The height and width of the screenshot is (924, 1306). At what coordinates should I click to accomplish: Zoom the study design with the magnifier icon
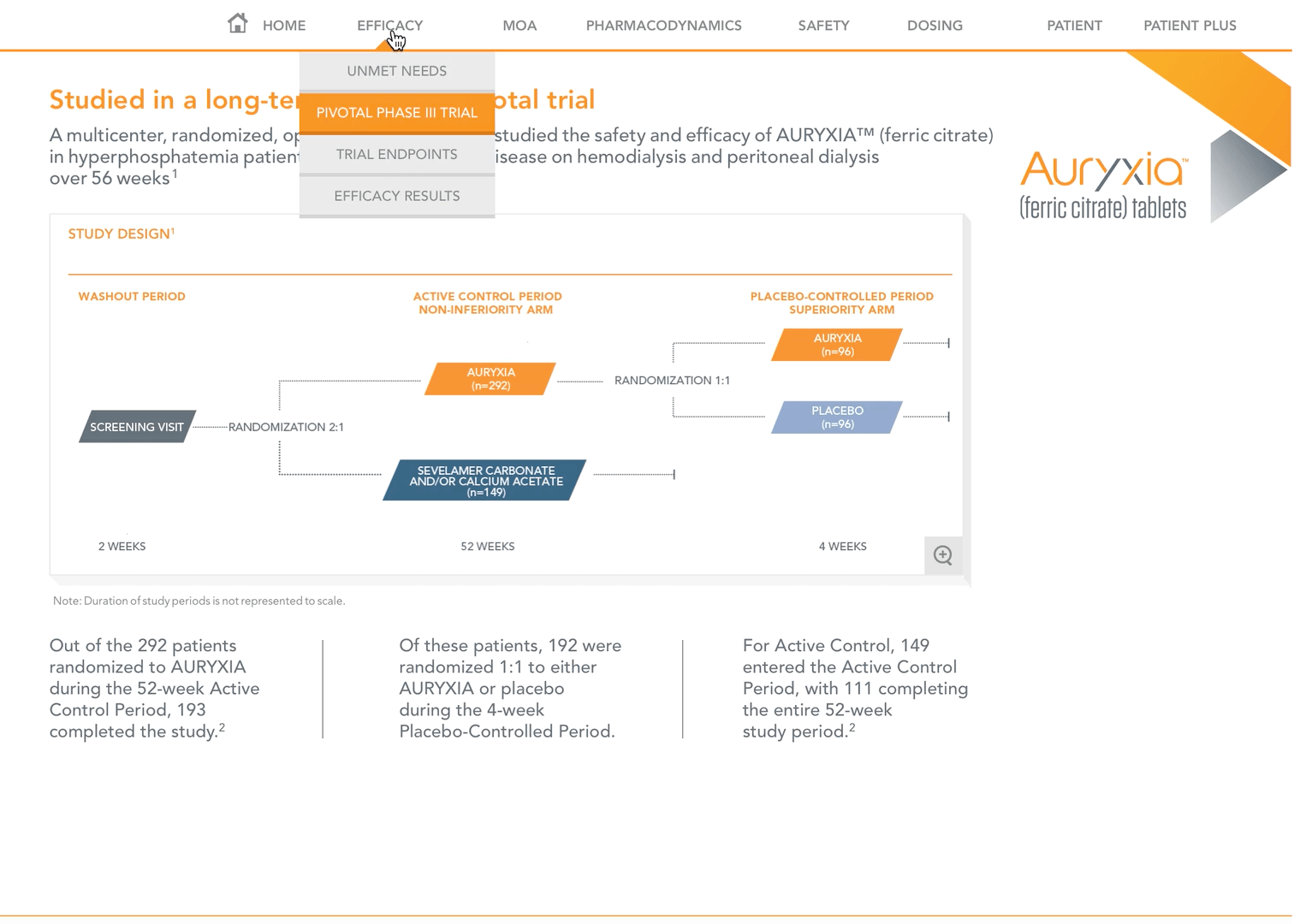pyautogui.click(x=943, y=555)
